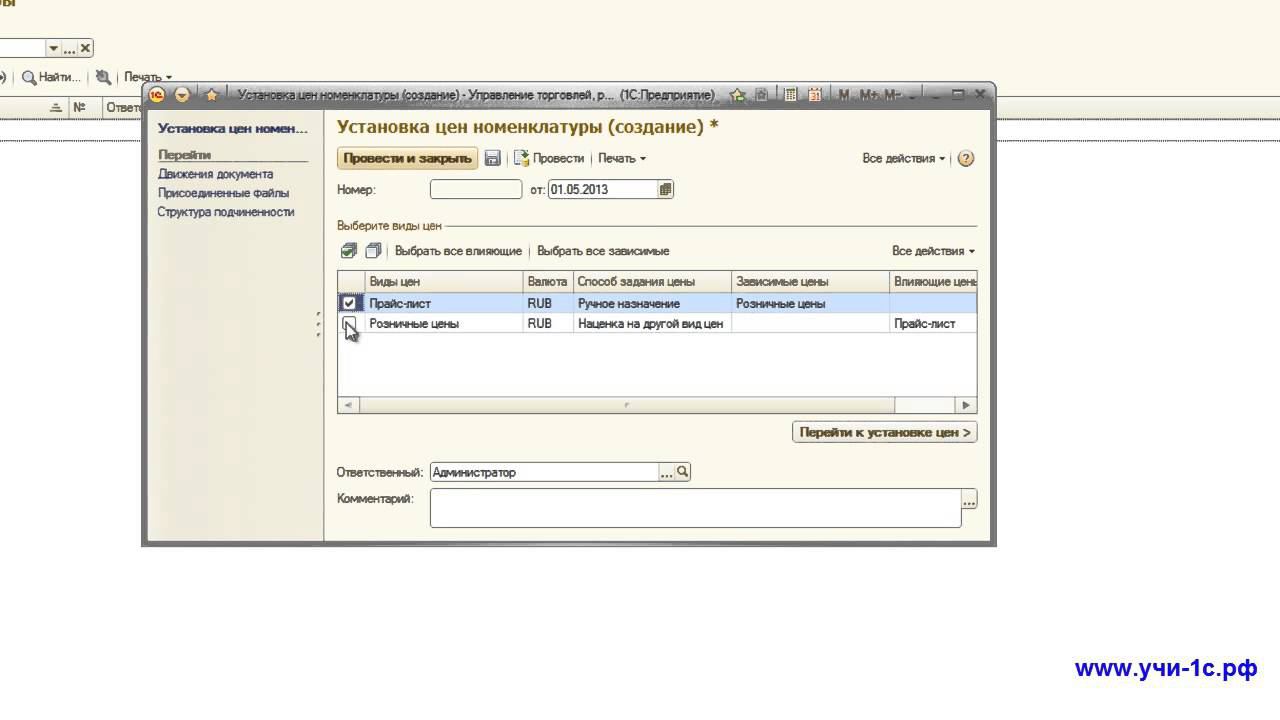
Task: Click the Зависимые цены column header
Action: [811, 282]
